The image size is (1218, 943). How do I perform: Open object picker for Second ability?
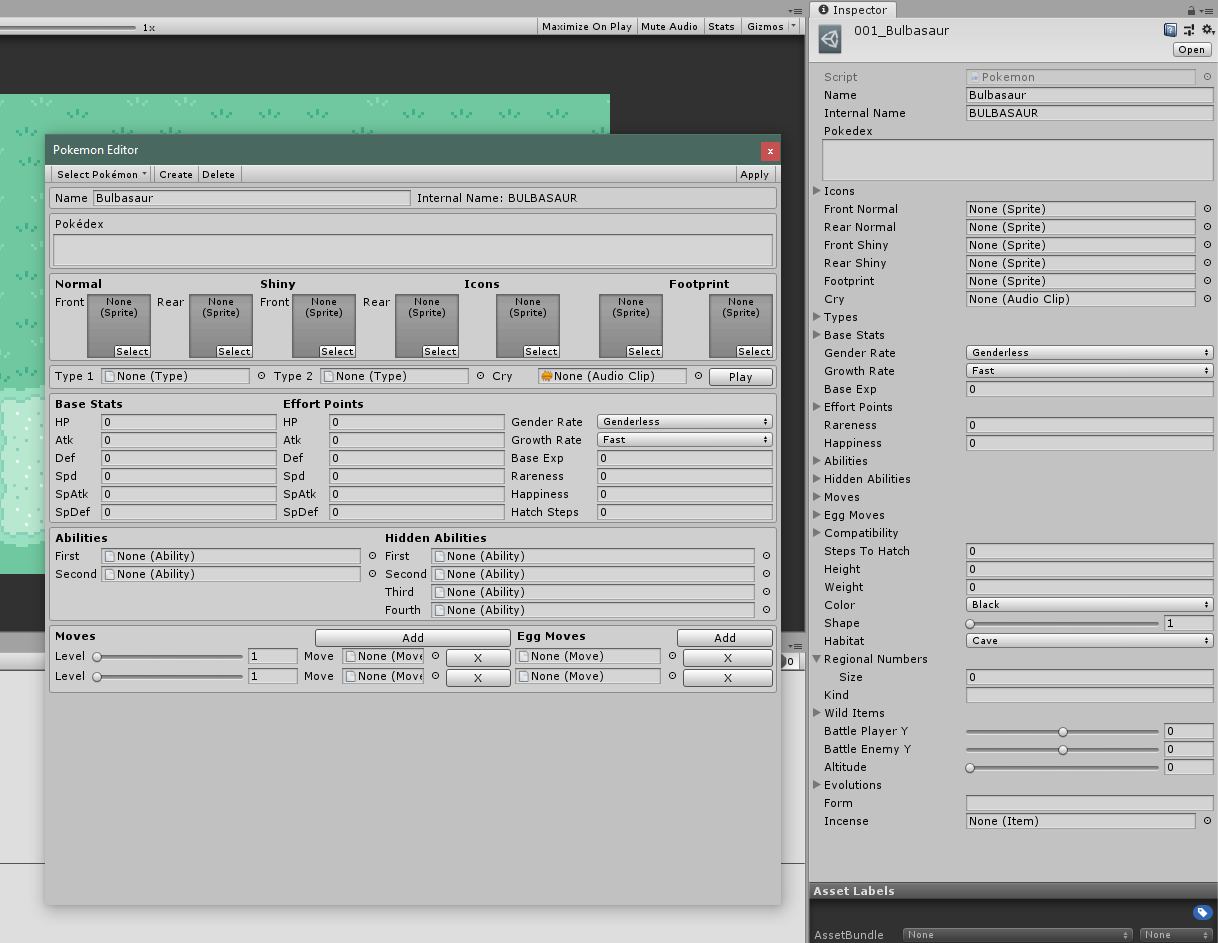tap(372, 574)
